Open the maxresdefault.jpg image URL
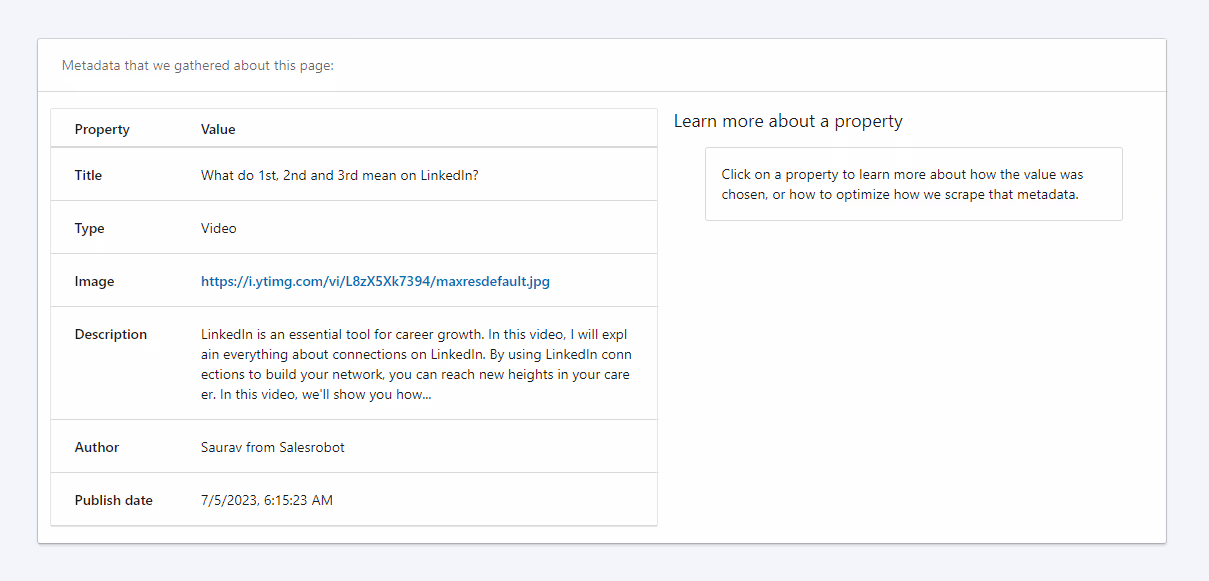 tap(375, 281)
